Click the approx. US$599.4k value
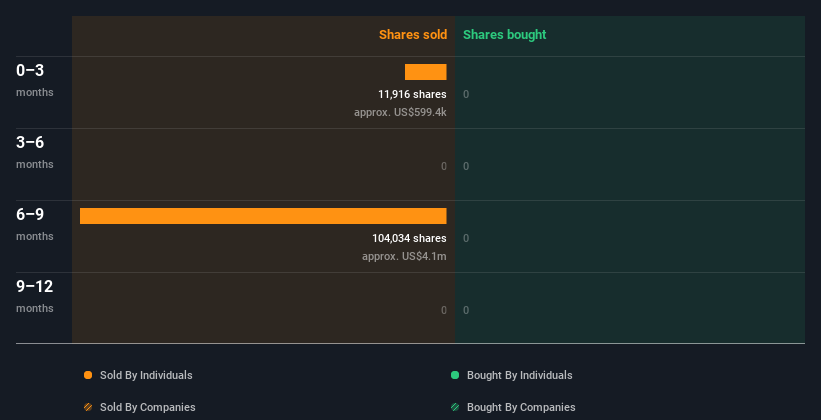 pyautogui.click(x=401, y=112)
